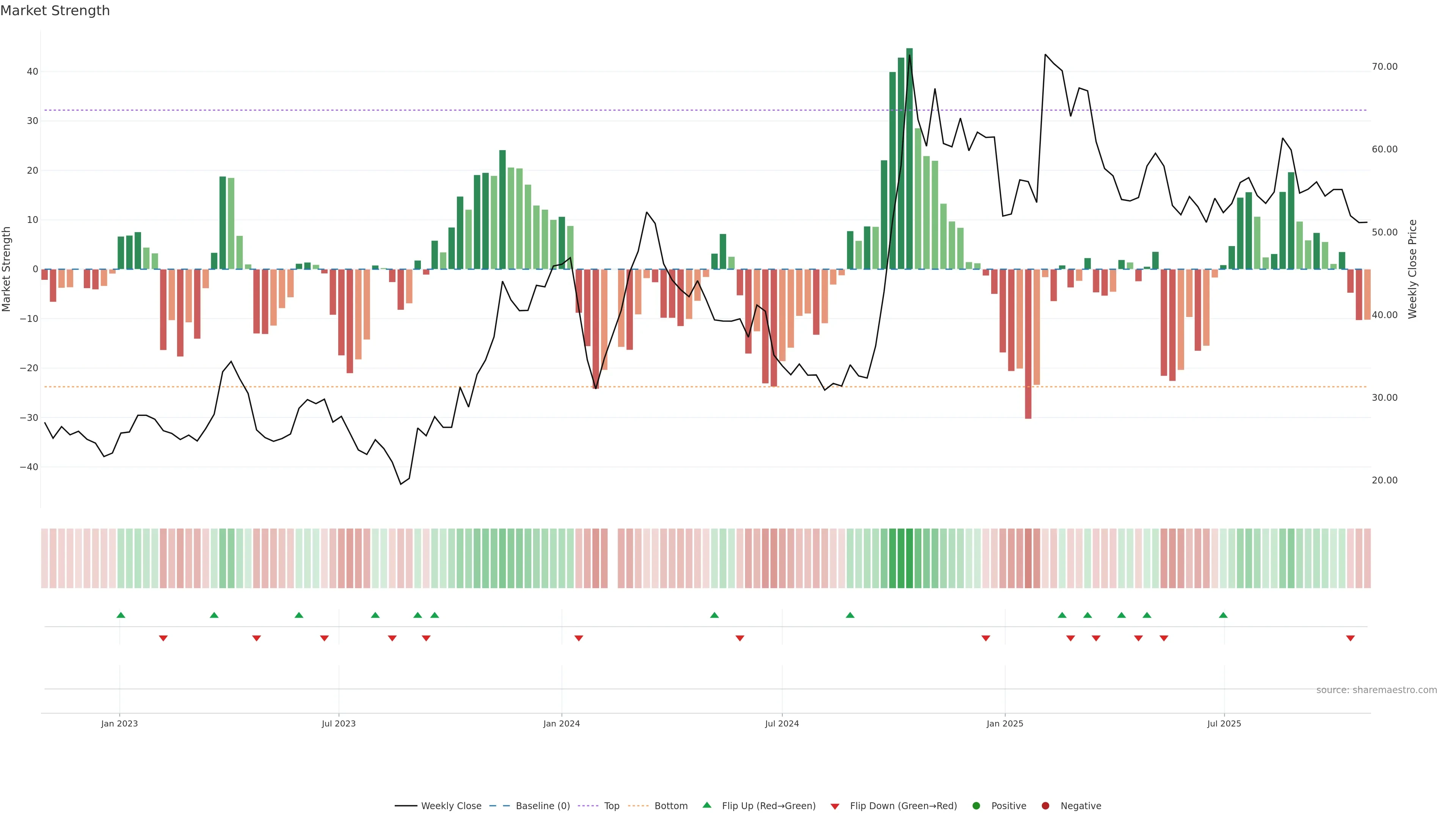The width and height of the screenshot is (1456, 819).
Task: Click the green Positive legend circle
Action: 976,805
